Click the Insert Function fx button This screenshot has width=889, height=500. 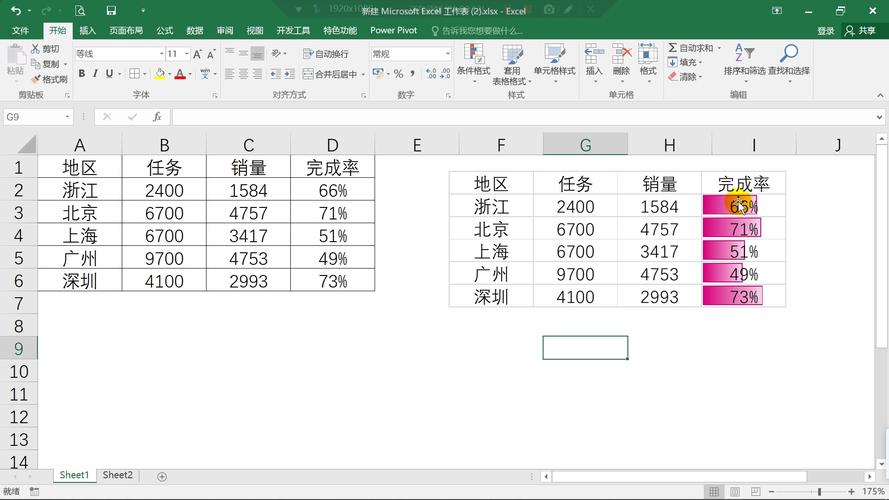pyautogui.click(x=157, y=117)
